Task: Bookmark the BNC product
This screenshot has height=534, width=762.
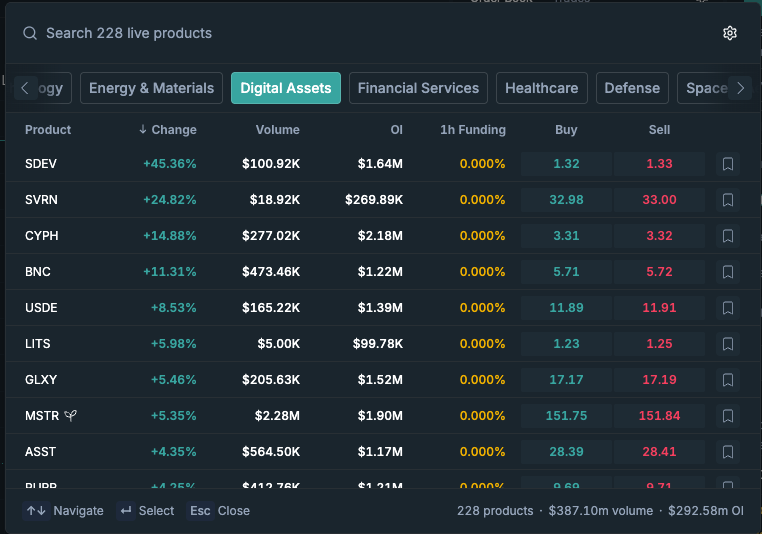Action: tap(727, 272)
